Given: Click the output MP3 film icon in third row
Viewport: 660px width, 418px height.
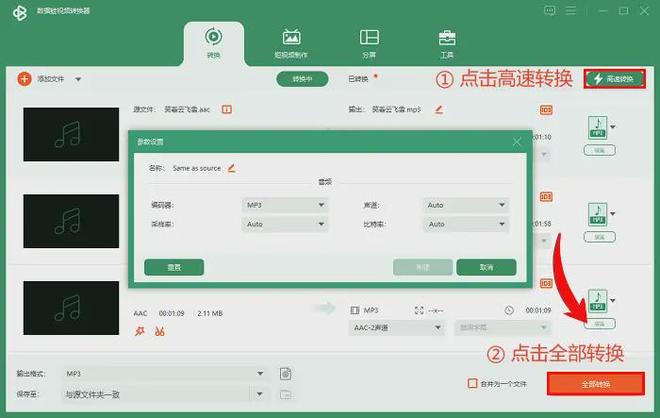Looking at the screenshot, I should (355, 310).
